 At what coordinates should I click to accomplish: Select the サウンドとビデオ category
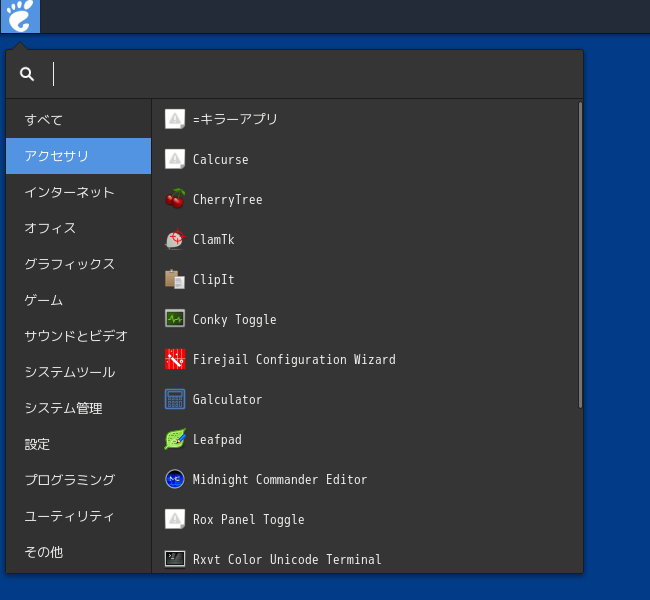click(x=78, y=336)
